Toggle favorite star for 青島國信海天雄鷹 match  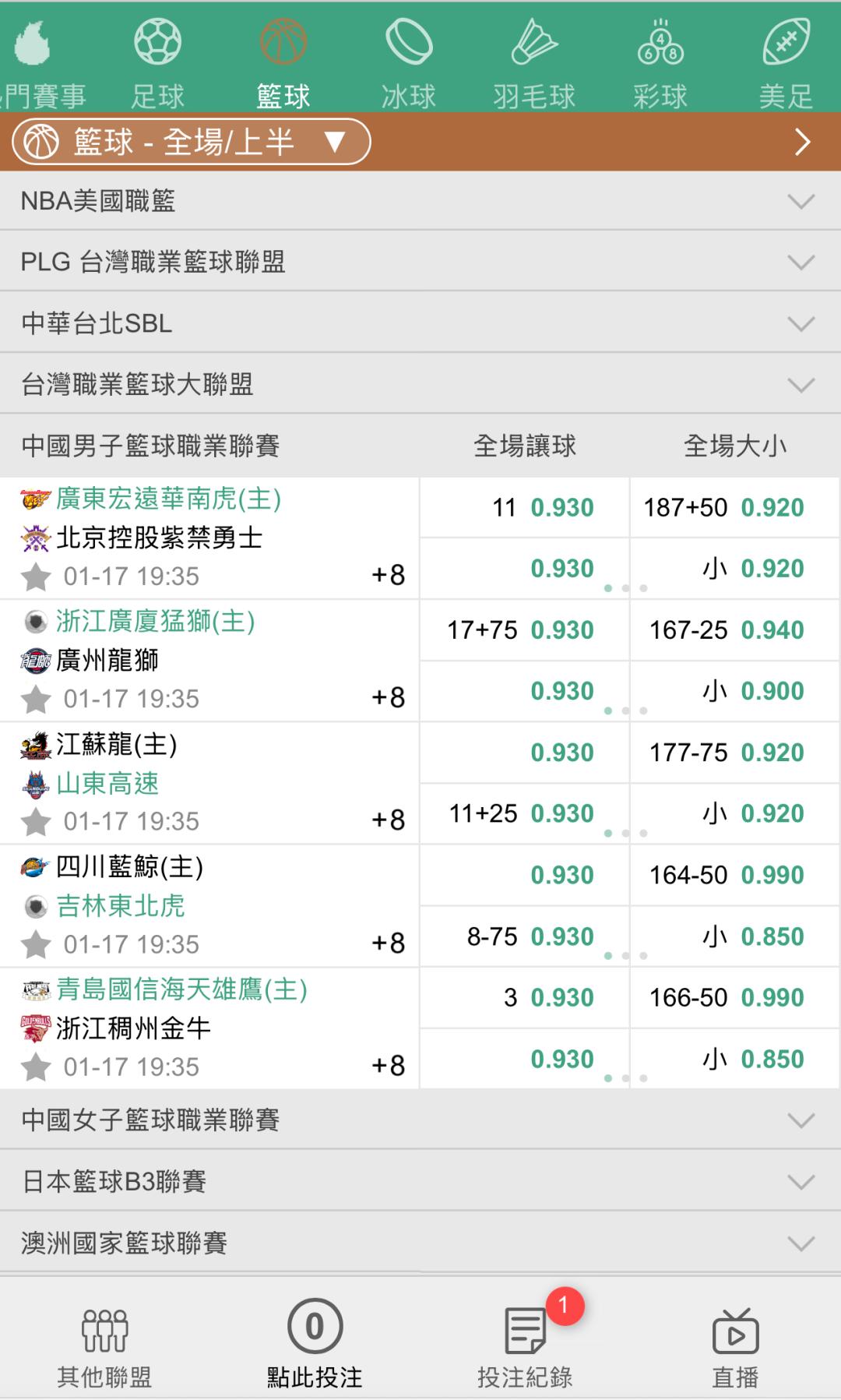tap(36, 1067)
